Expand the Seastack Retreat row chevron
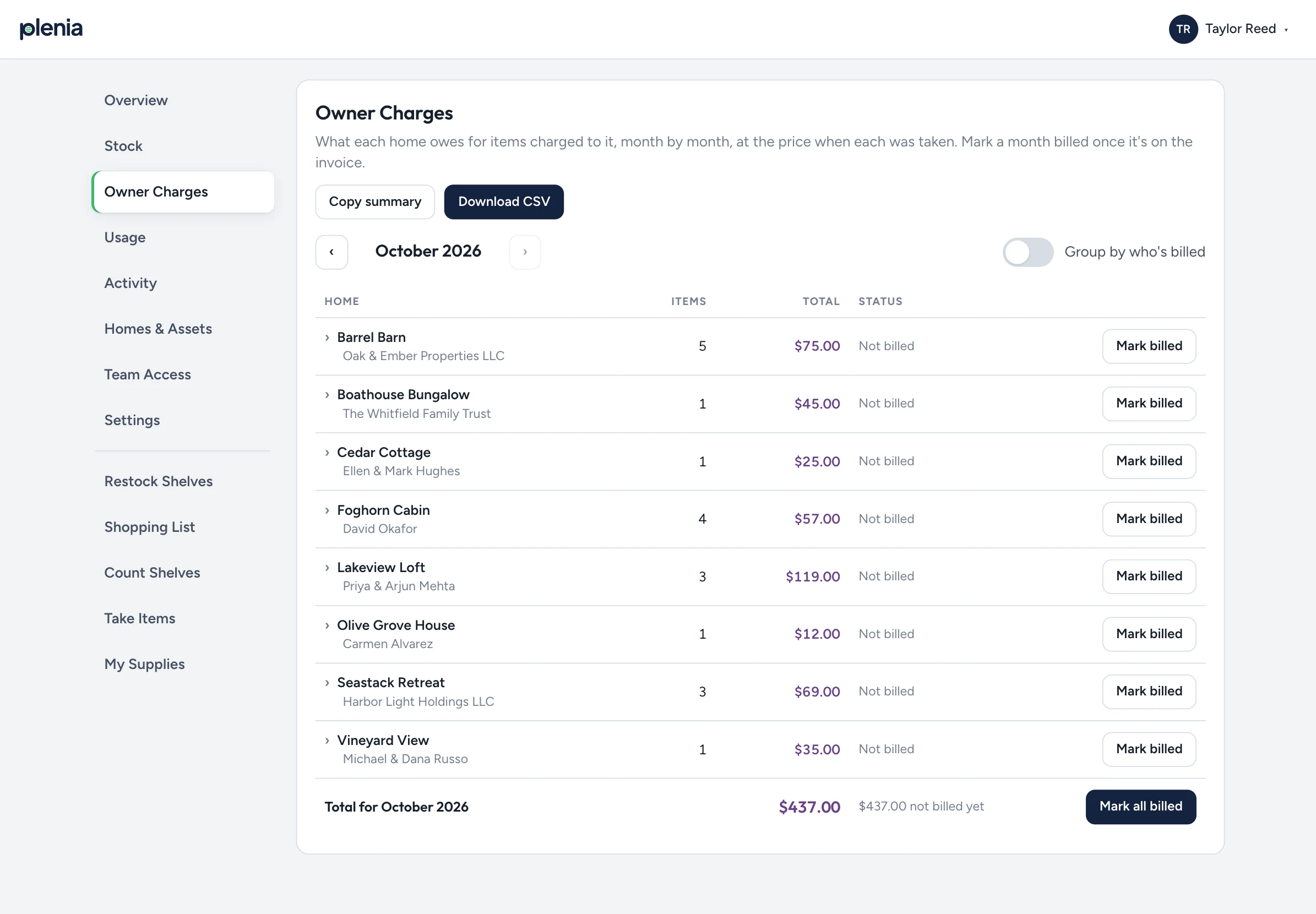1316x914 pixels. point(327,683)
